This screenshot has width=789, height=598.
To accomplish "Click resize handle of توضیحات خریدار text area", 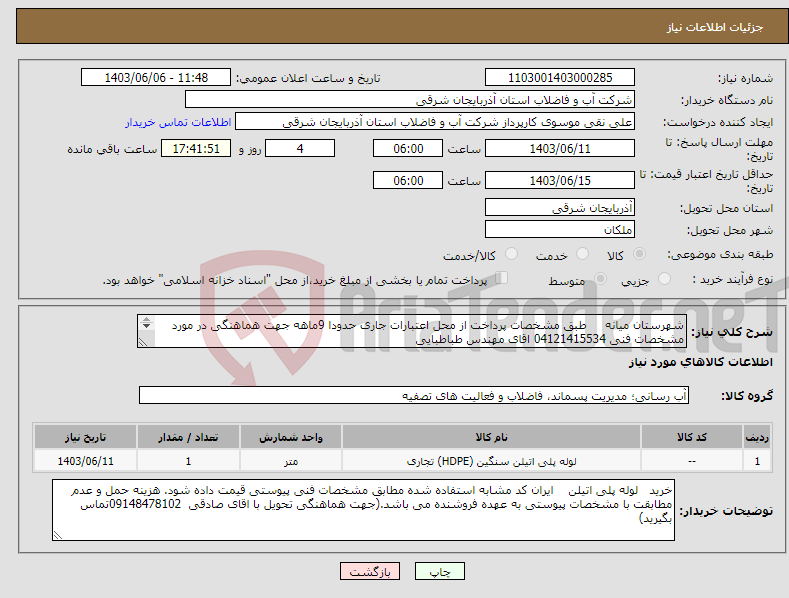I will [x=57, y=536].
